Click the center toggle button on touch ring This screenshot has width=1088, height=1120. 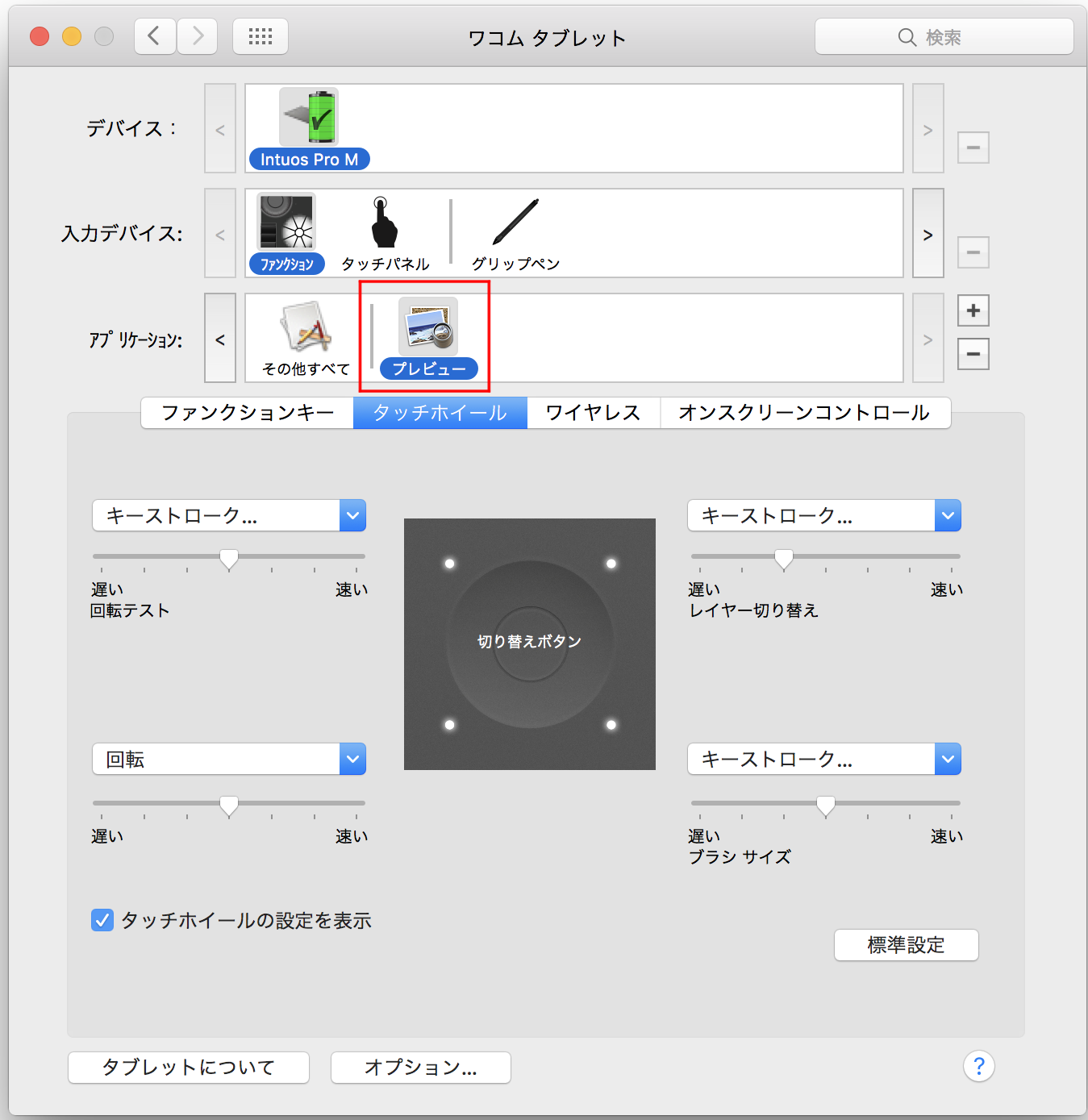tap(530, 642)
